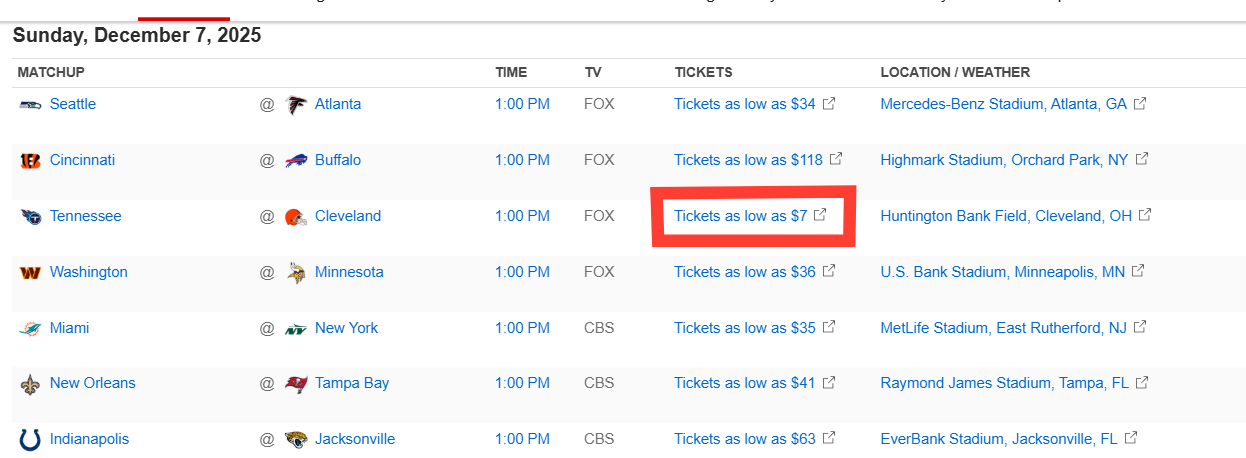
Task: Open Tickets as low as $7 link
Action: pyautogui.click(x=740, y=216)
